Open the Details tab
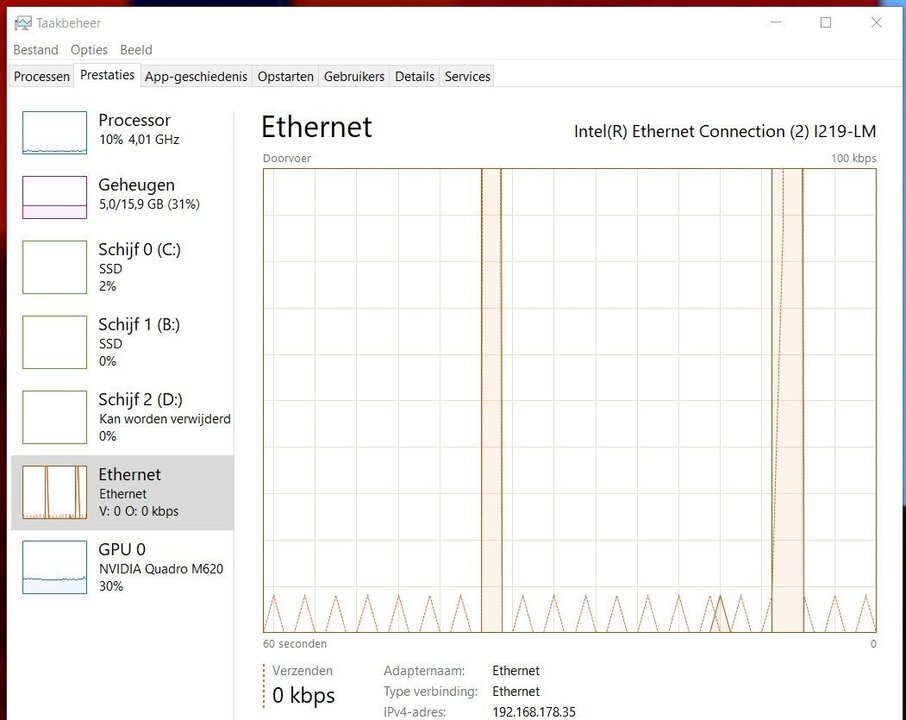The image size is (906, 720). coord(415,76)
